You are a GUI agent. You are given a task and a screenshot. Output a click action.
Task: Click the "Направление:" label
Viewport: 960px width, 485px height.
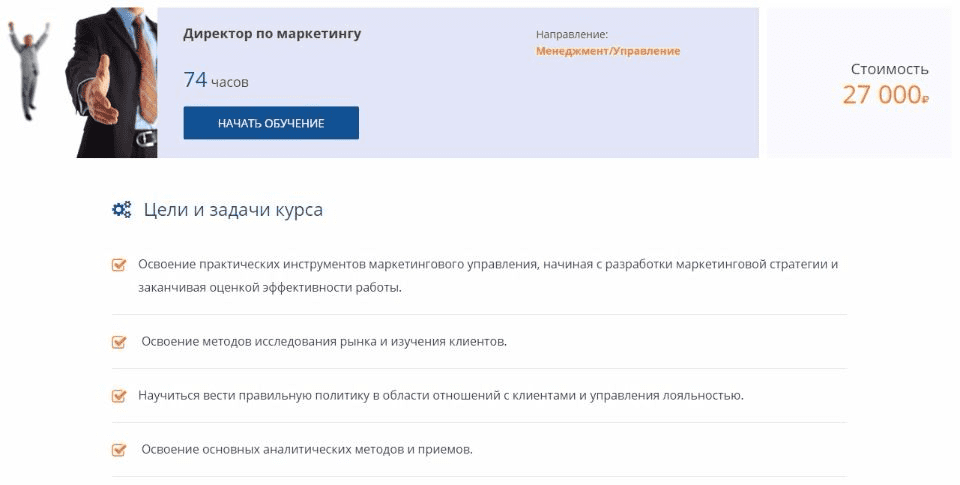coord(572,35)
